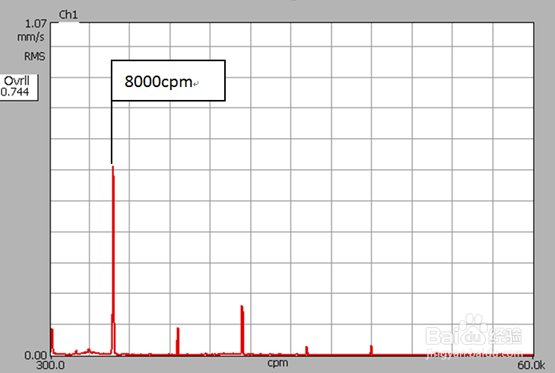Click the tallest red spectrum peak

(x=113, y=259)
